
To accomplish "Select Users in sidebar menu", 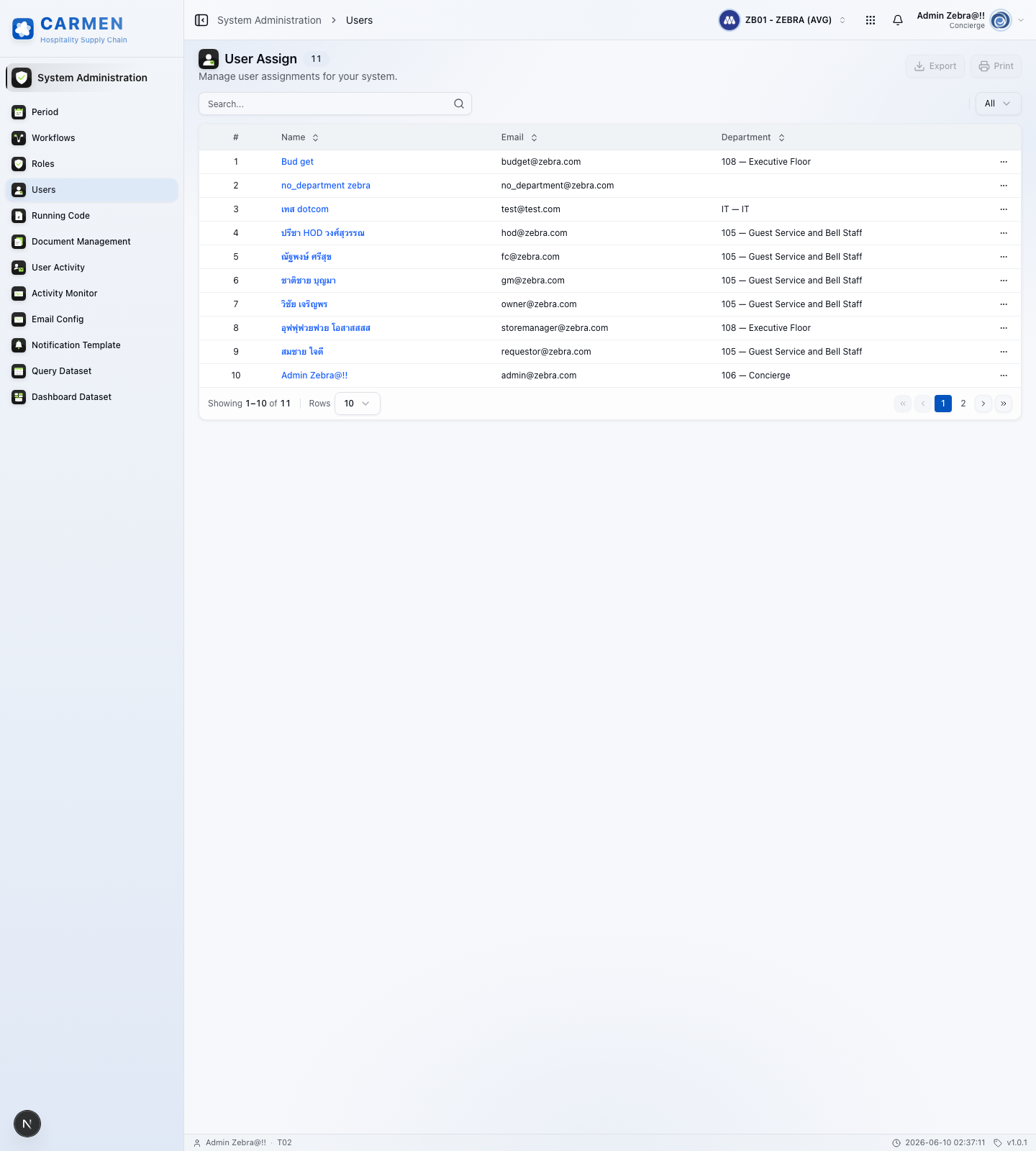I will (91, 190).
